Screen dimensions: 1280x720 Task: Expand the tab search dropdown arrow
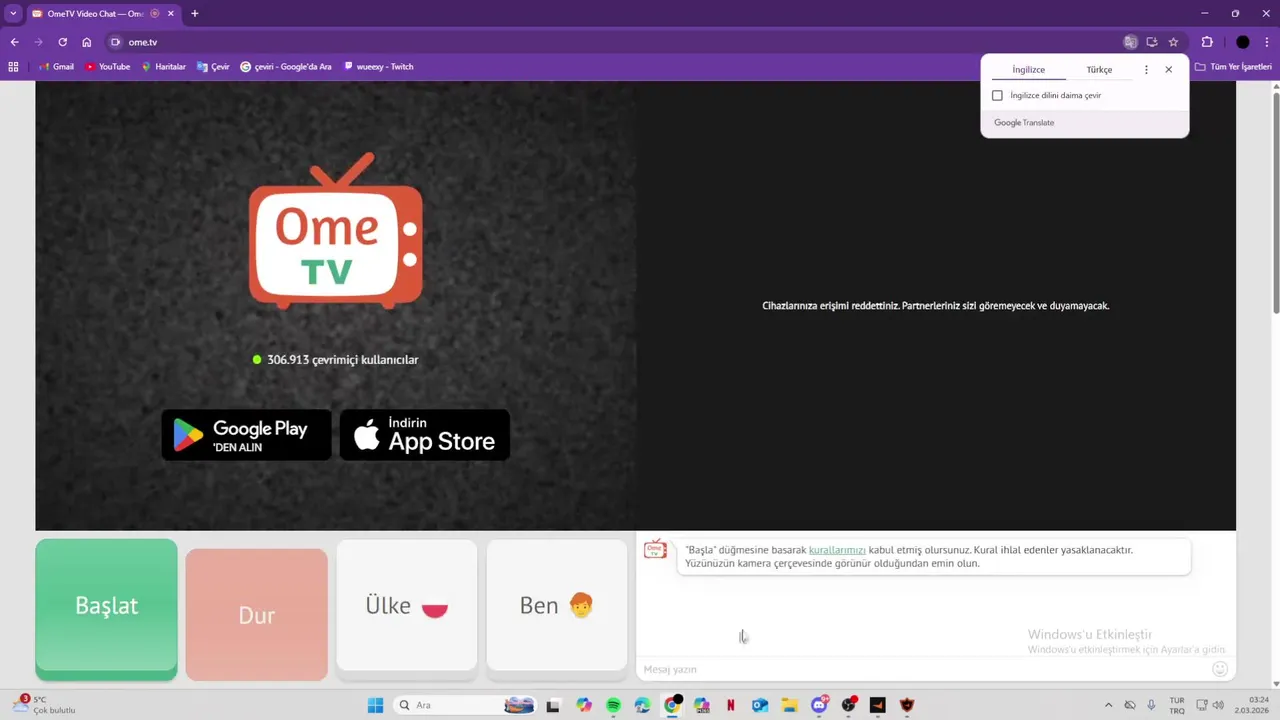(13, 14)
